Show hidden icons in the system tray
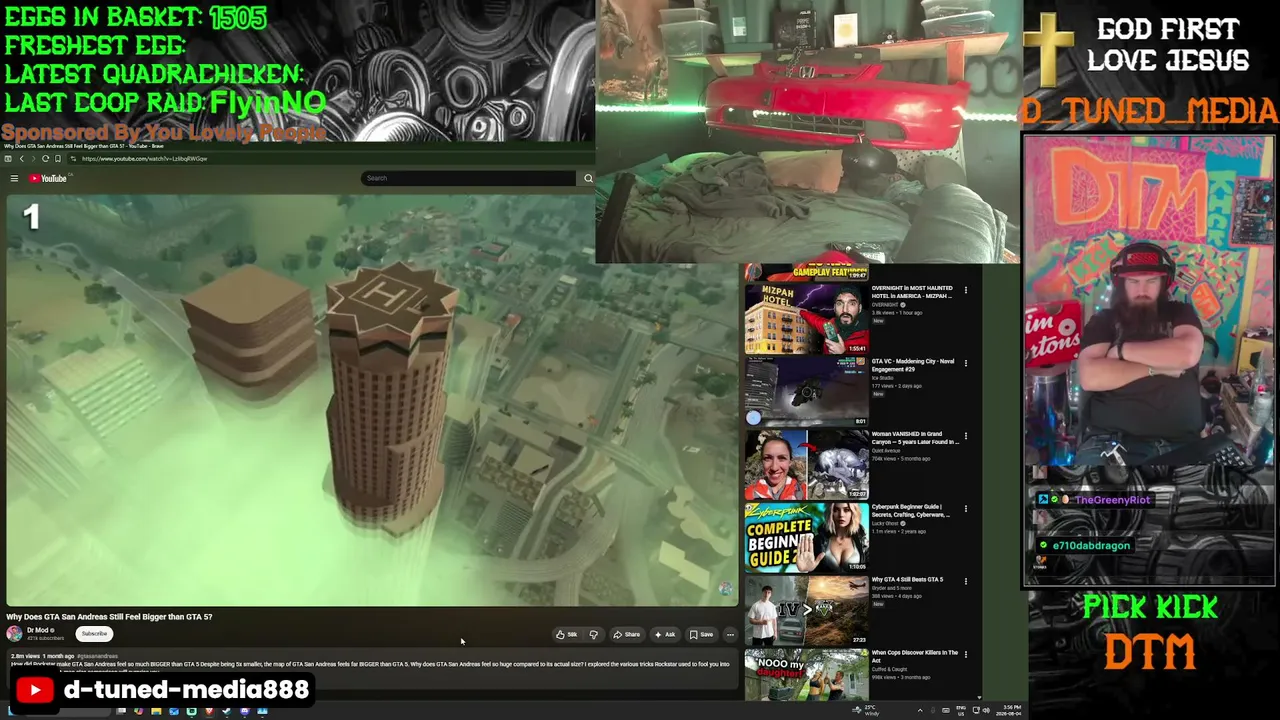 920,710
